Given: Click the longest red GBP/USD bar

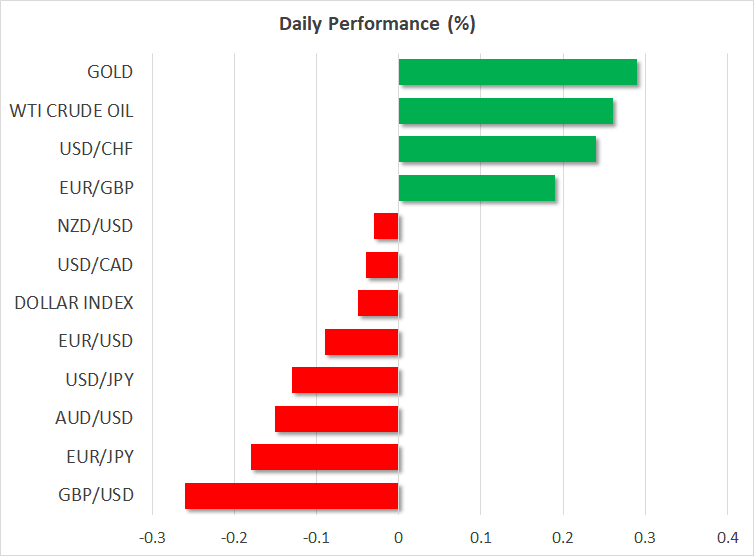Looking at the screenshot, I should tap(292, 496).
